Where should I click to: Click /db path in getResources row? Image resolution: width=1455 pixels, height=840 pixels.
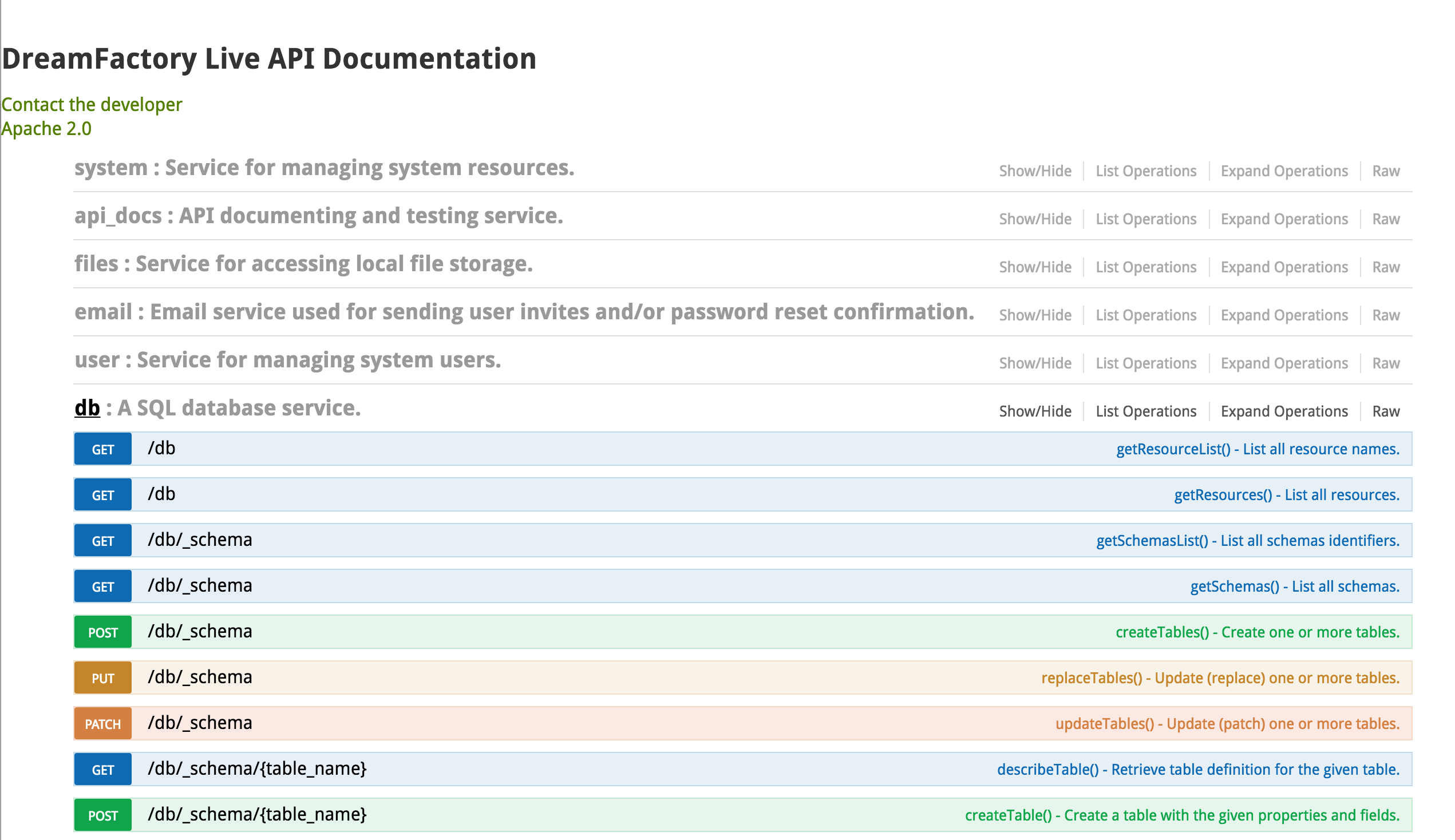click(x=161, y=494)
